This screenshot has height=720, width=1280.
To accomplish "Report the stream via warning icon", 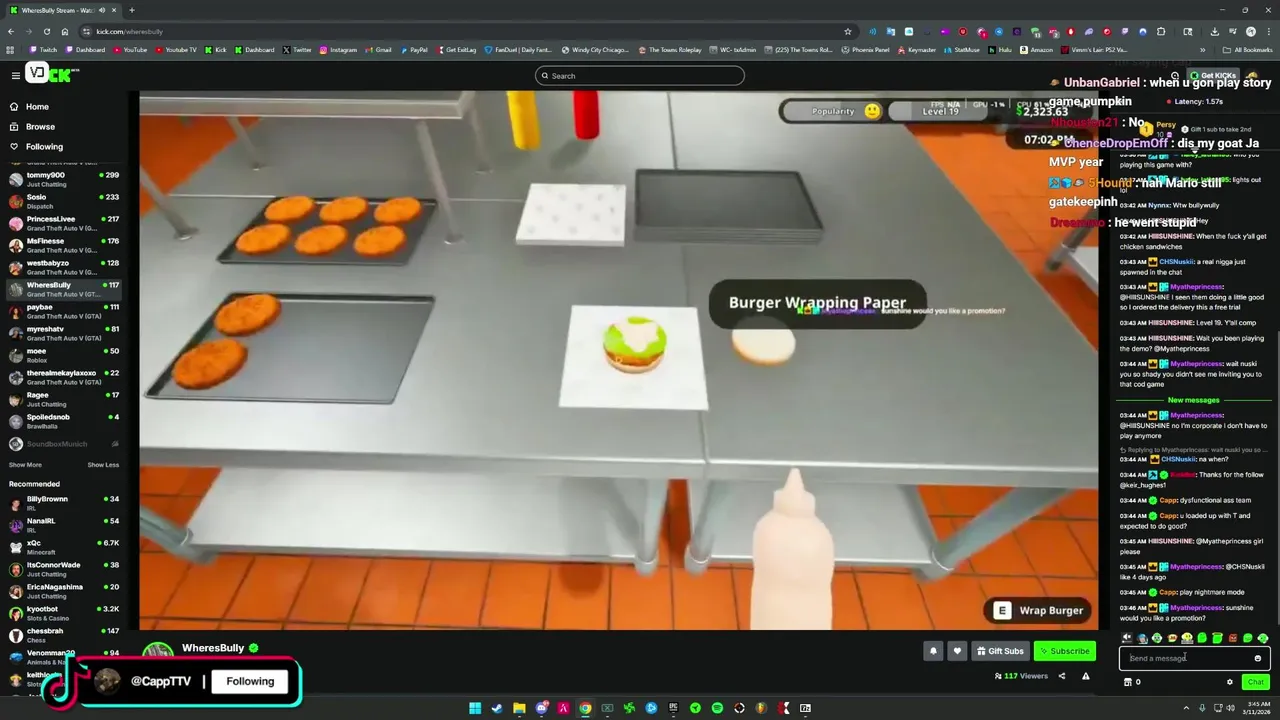I will click(x=1085, y=676).
